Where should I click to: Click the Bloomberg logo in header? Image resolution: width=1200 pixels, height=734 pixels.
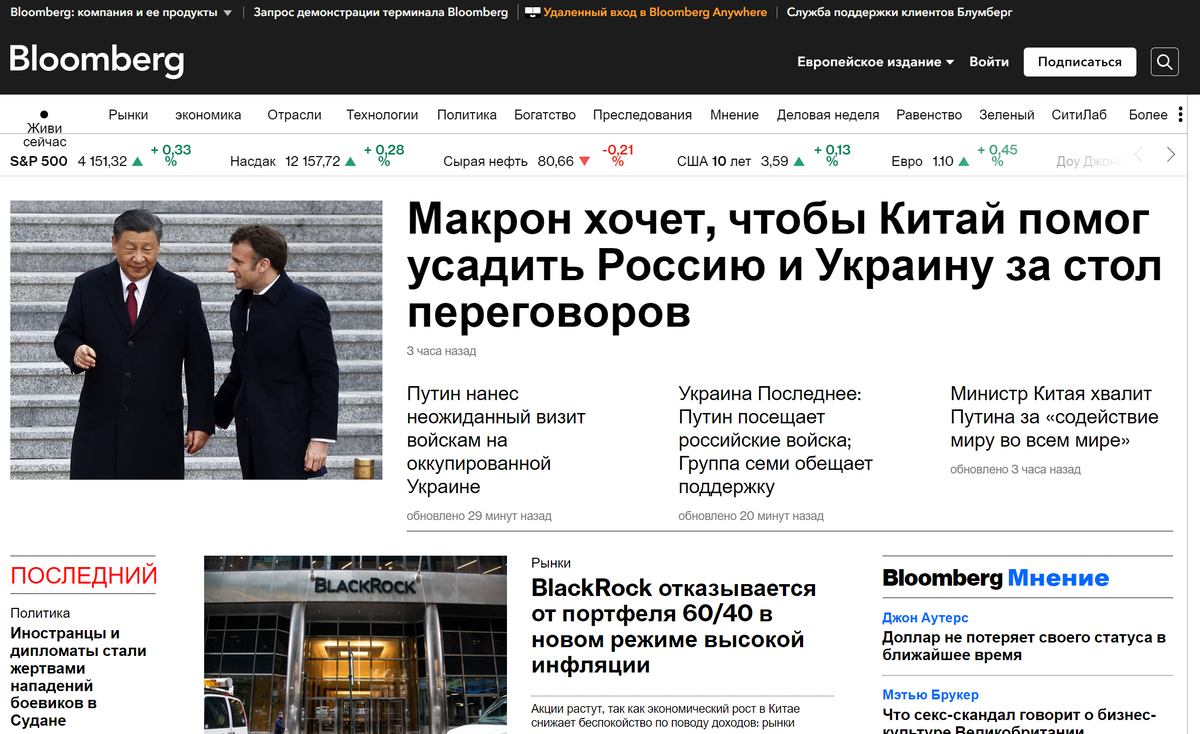point(97,61)
